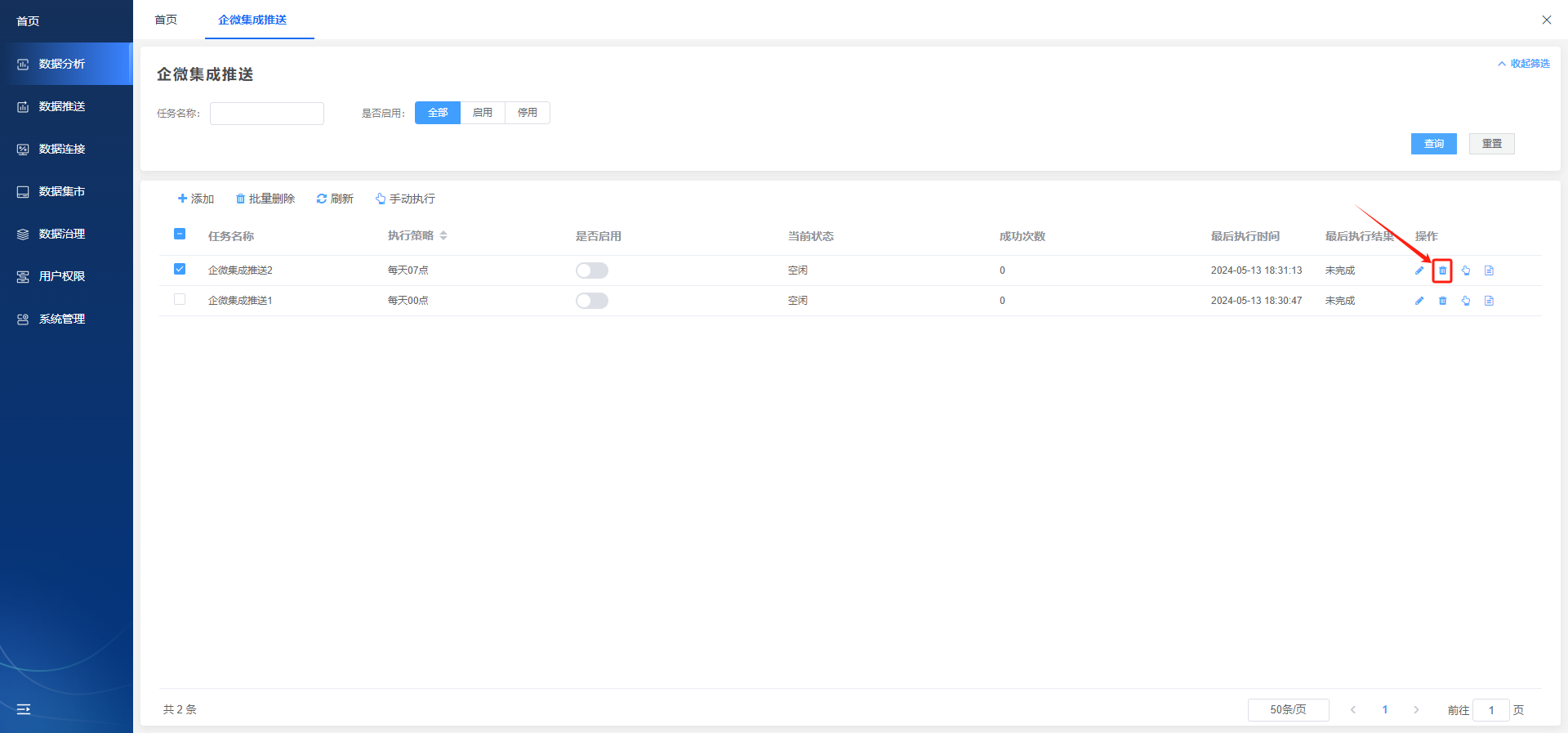Enable the switch for 企微集成推送2
Screen dimensions: 1568x733
(592, 270)
